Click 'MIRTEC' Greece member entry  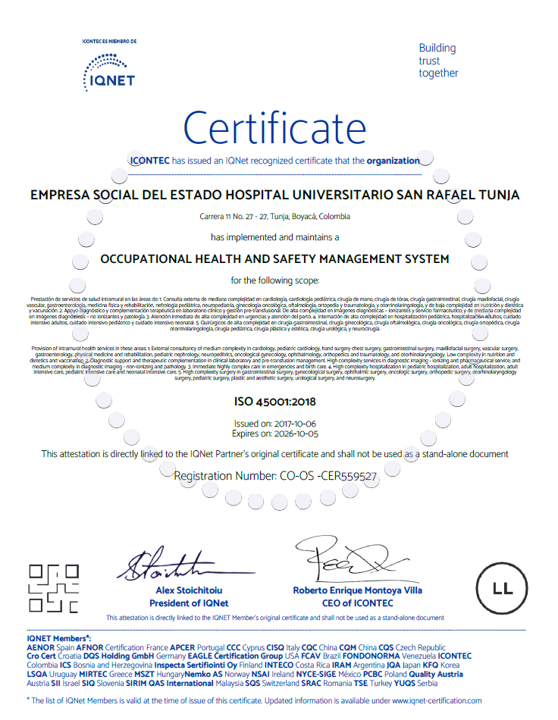coord(106,674)
